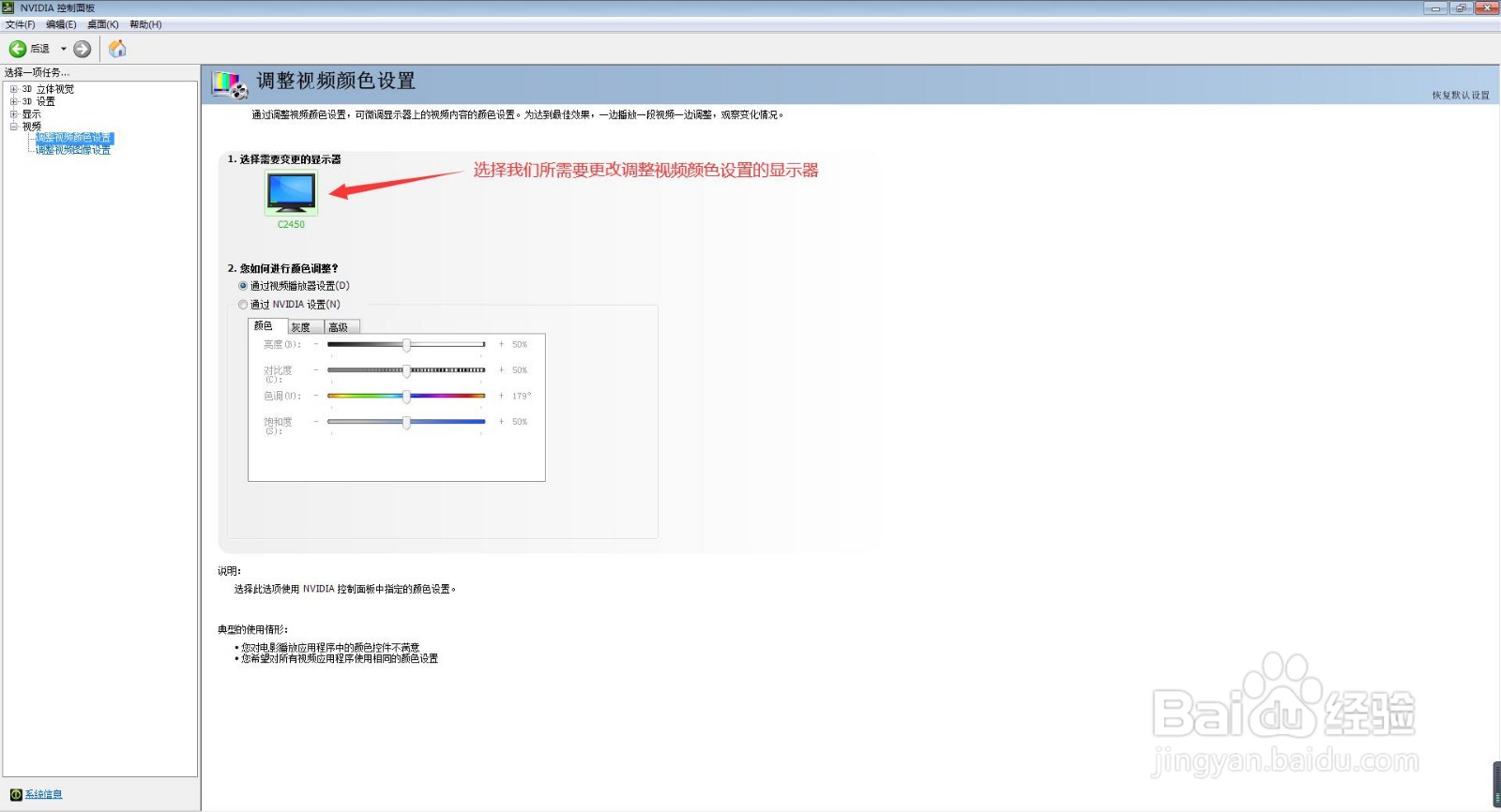Open the 系统信息 system information link
Screen dimensions: 1501x812
[x=43, y=794]
